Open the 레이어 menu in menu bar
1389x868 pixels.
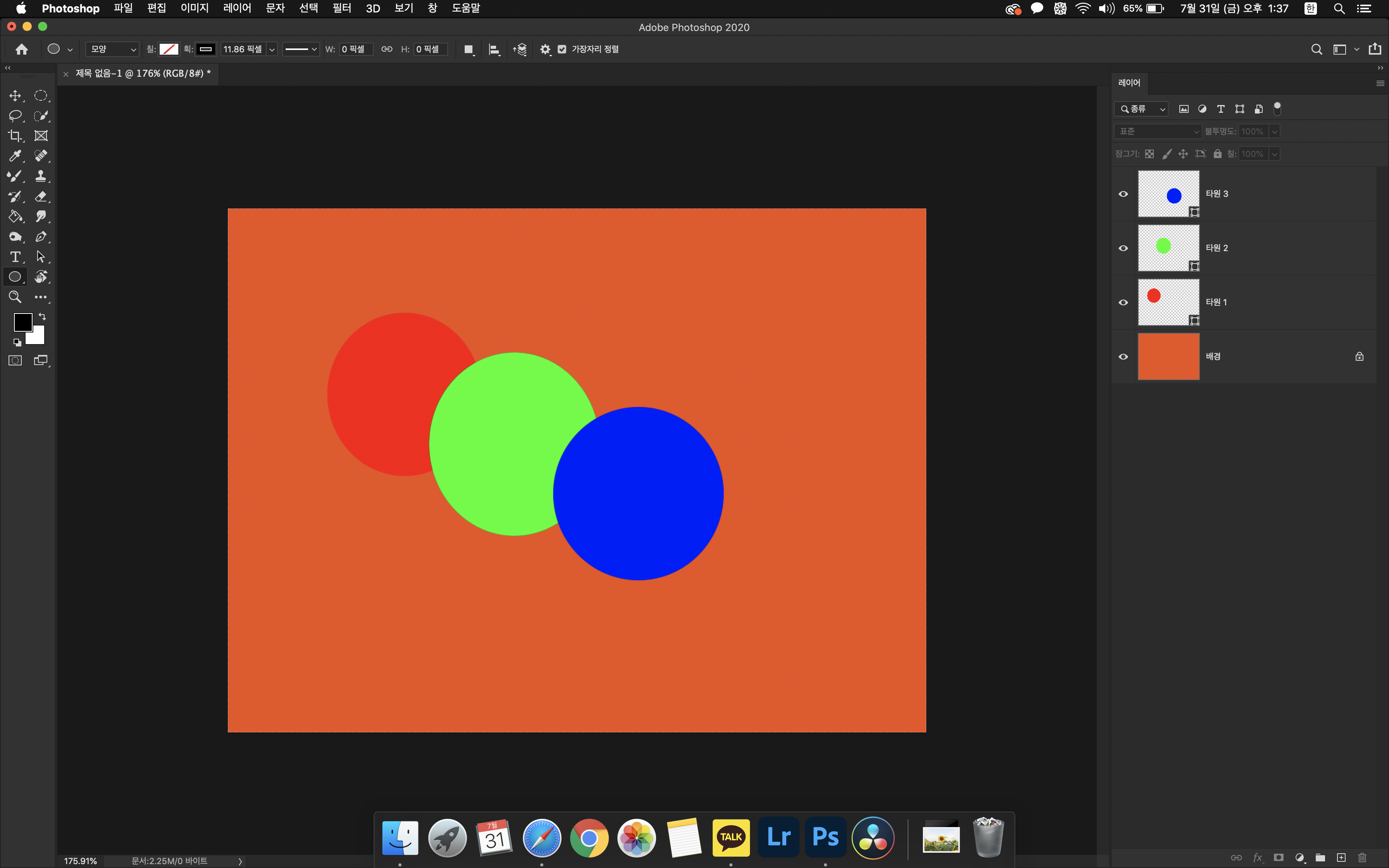tap(237, 8)
